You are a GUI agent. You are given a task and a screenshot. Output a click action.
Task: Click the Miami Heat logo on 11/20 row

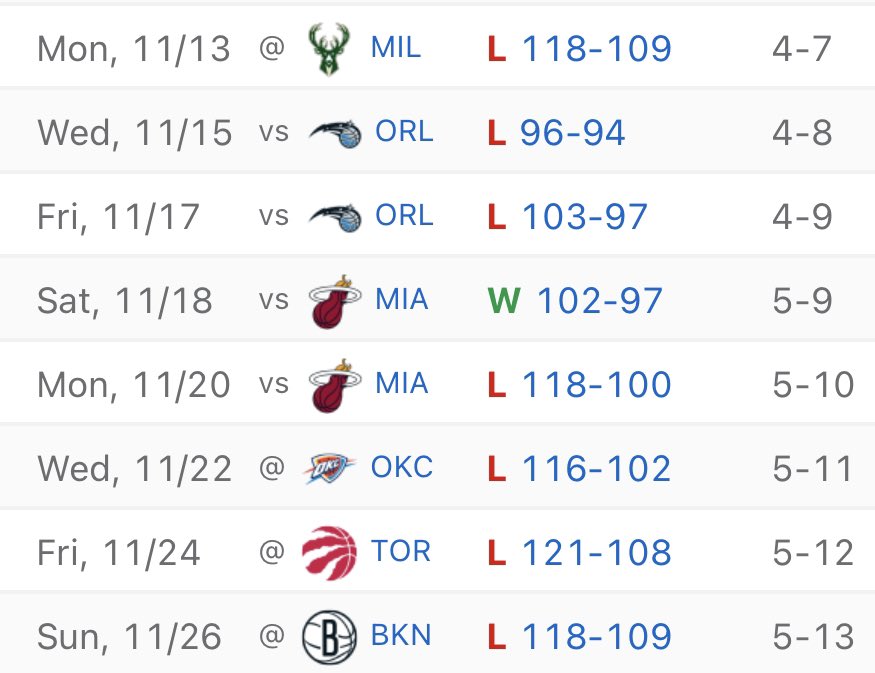[x=335, y=386]
